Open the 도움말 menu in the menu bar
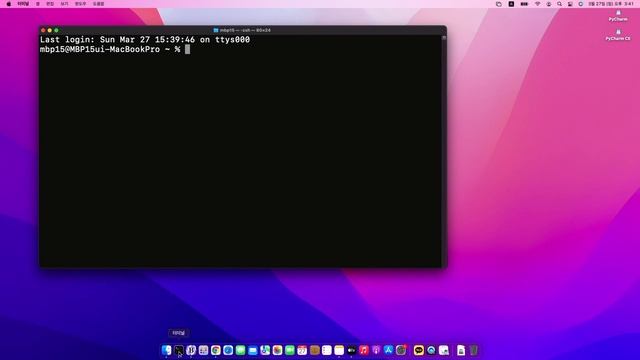This screenshot has height=360, width=640. (98, 4)
